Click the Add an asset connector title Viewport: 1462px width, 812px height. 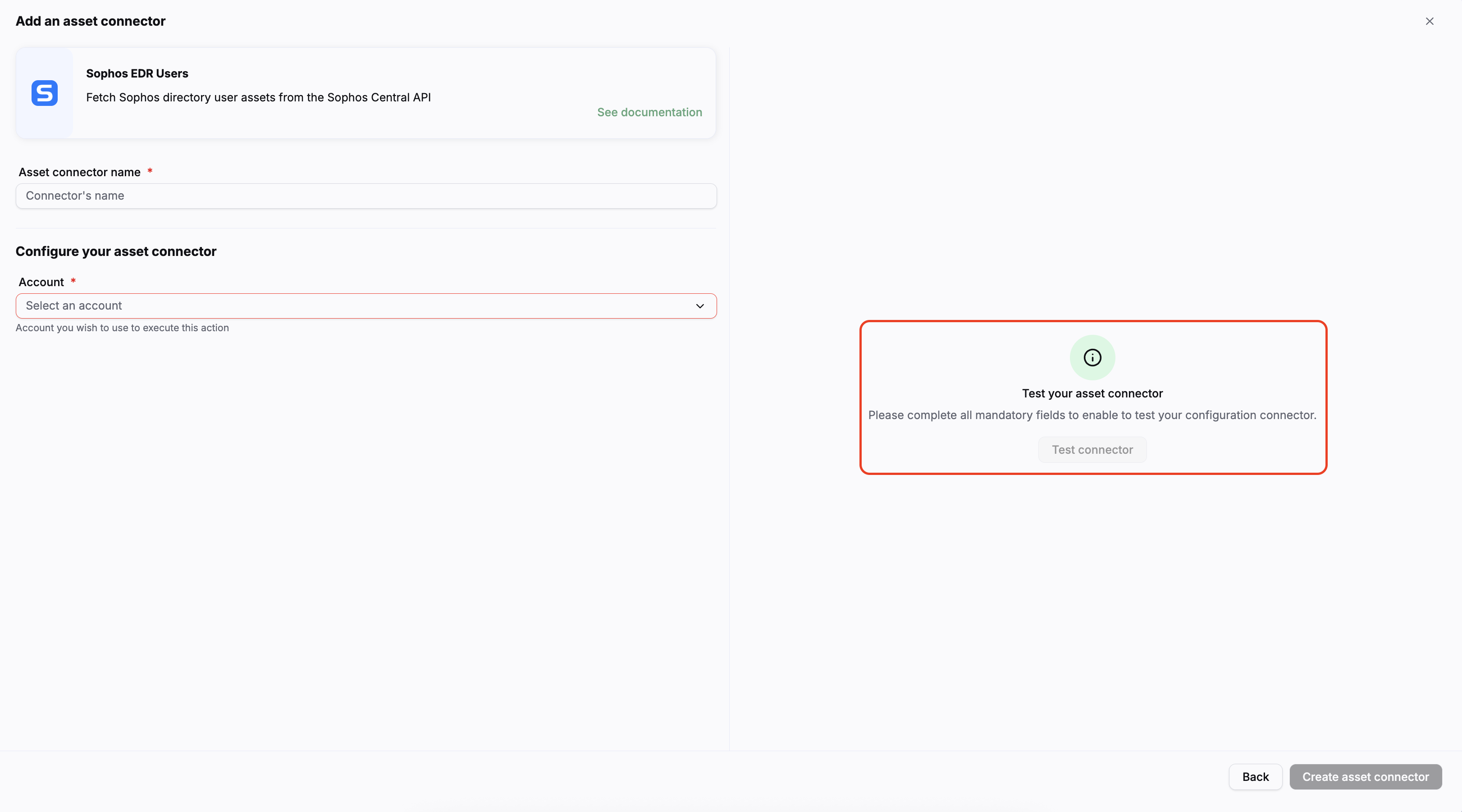[90, 22]
